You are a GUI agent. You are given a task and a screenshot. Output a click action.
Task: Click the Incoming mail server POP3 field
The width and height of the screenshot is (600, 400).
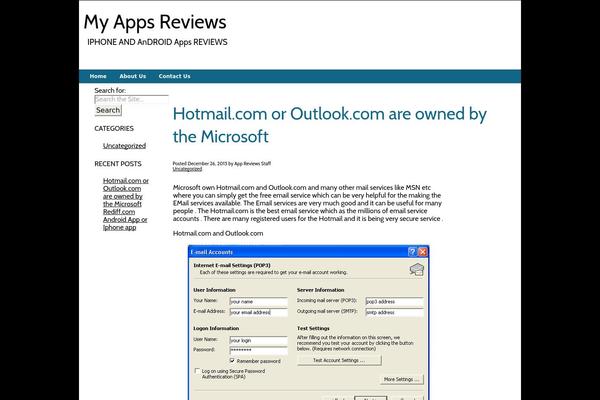pyautogui.click(x=395, y=302)
